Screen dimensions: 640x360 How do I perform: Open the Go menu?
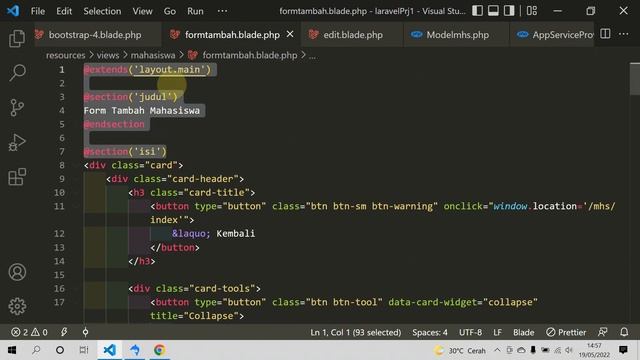point(169,11)
